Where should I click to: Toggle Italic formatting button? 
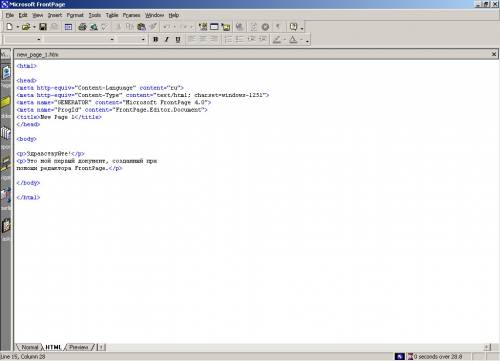coord(167,39)
